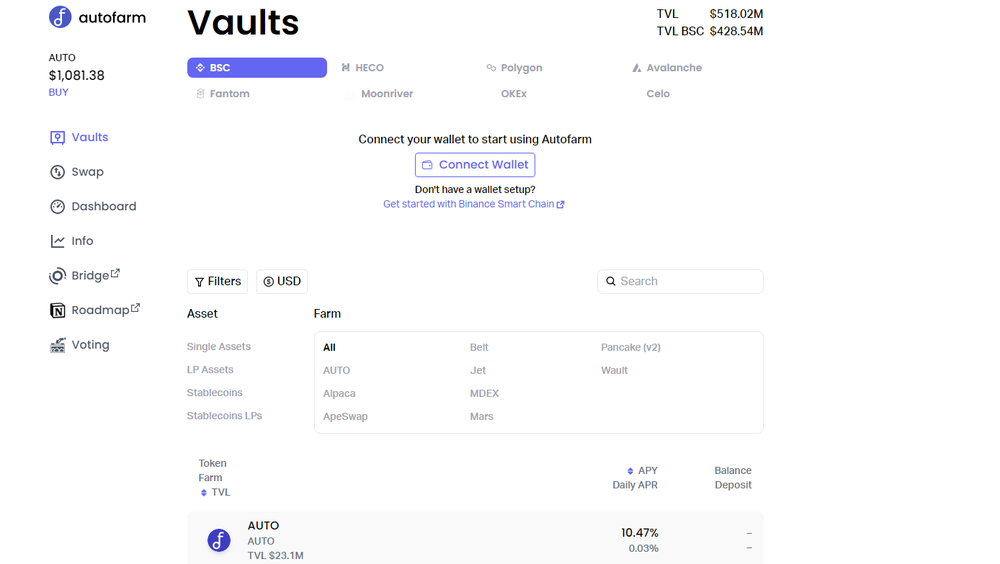1000x564 pixels.
Task: Open Vaults from sidebar icon
Action: pyautogui.click(x=58, y=138)
